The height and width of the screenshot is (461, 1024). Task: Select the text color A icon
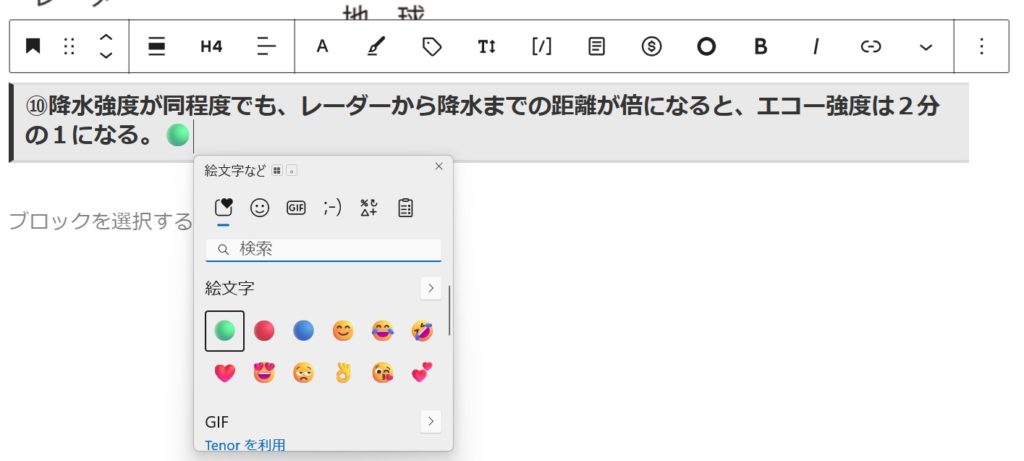tap(322, 46)
